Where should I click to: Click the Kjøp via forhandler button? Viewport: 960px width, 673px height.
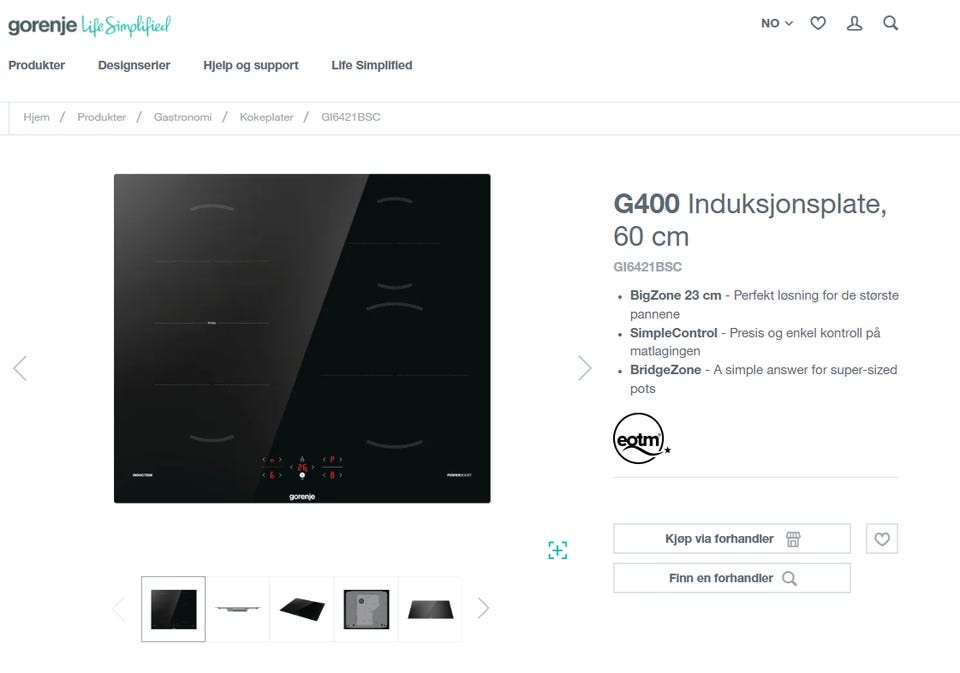[x=732, y=539]
